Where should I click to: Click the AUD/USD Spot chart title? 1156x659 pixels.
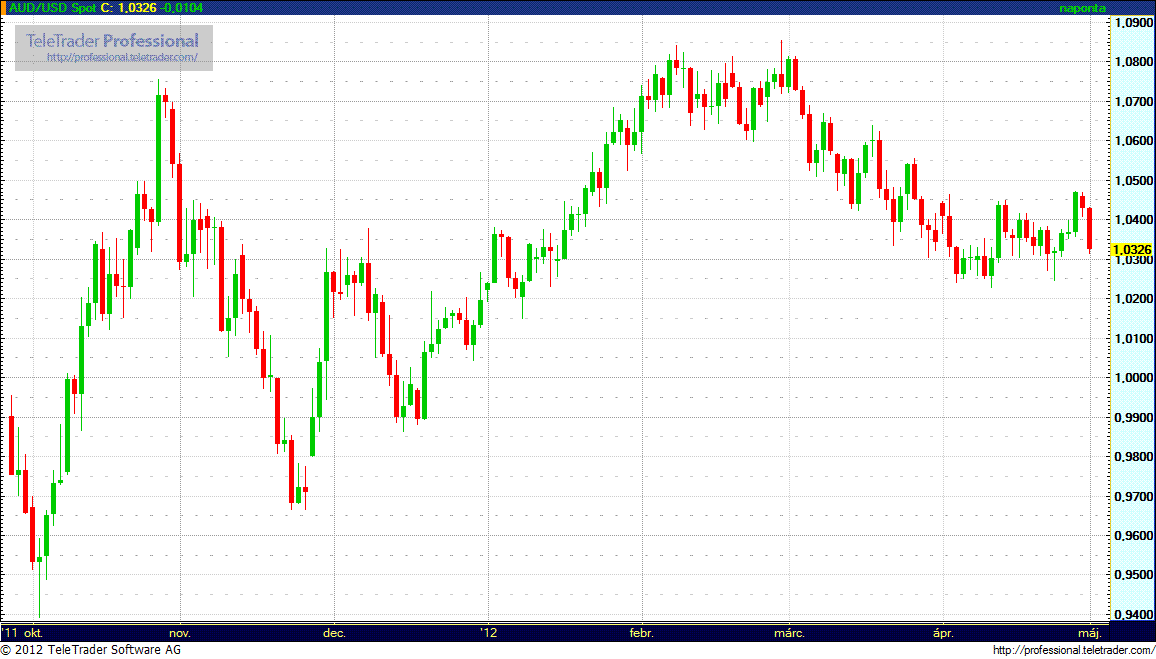51,7
